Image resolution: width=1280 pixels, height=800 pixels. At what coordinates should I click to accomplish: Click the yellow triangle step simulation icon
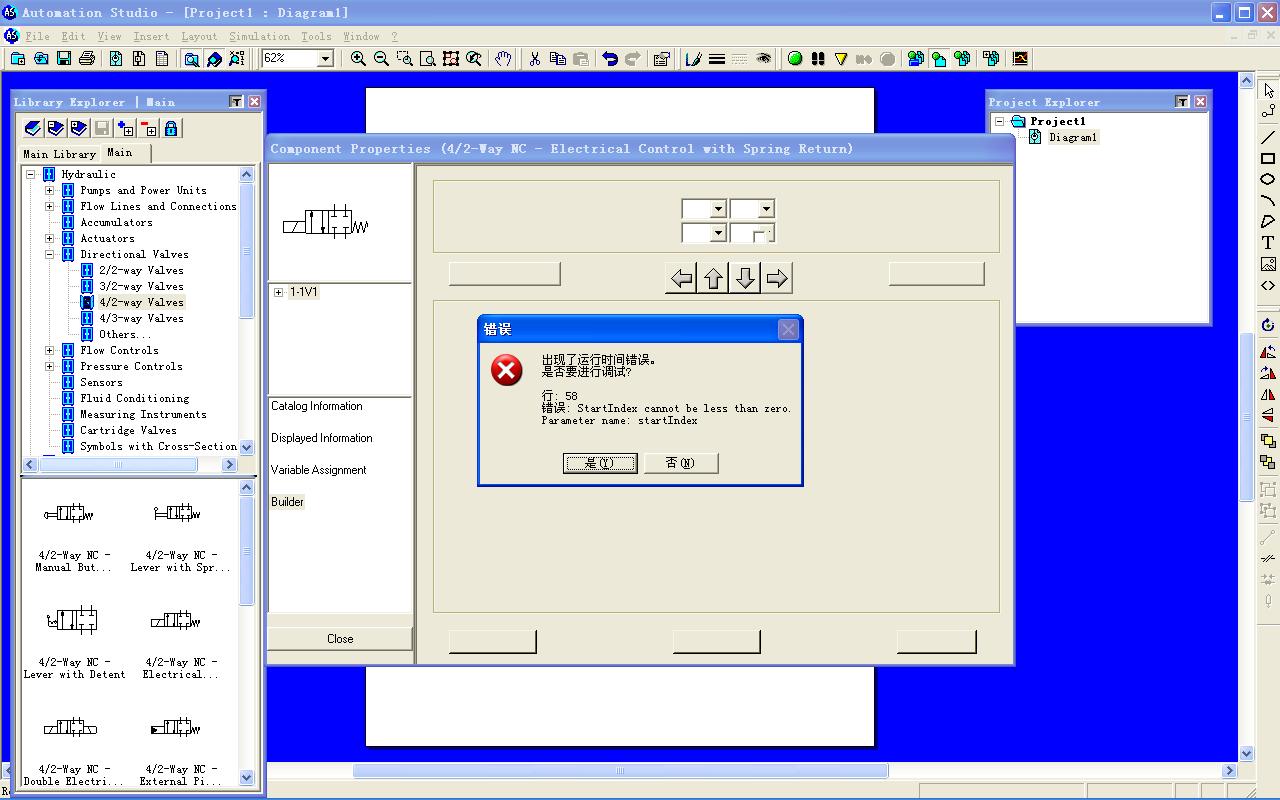(x=841, y=59)
